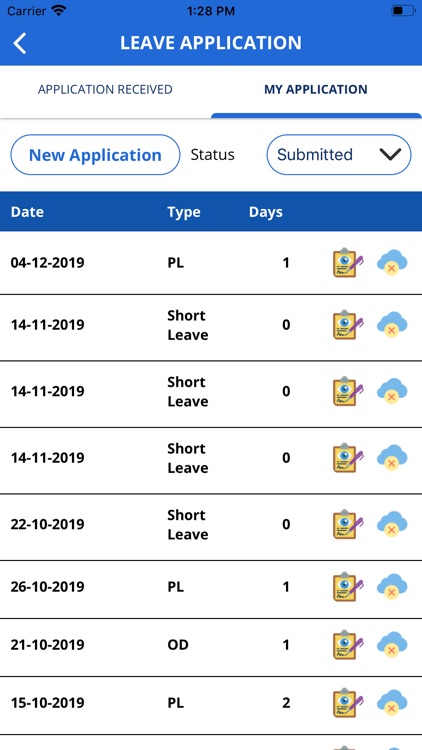Switch to Application Received tab
Image resolution: width=422 pixels, height=750 pixels.
[x=105, y=89]
